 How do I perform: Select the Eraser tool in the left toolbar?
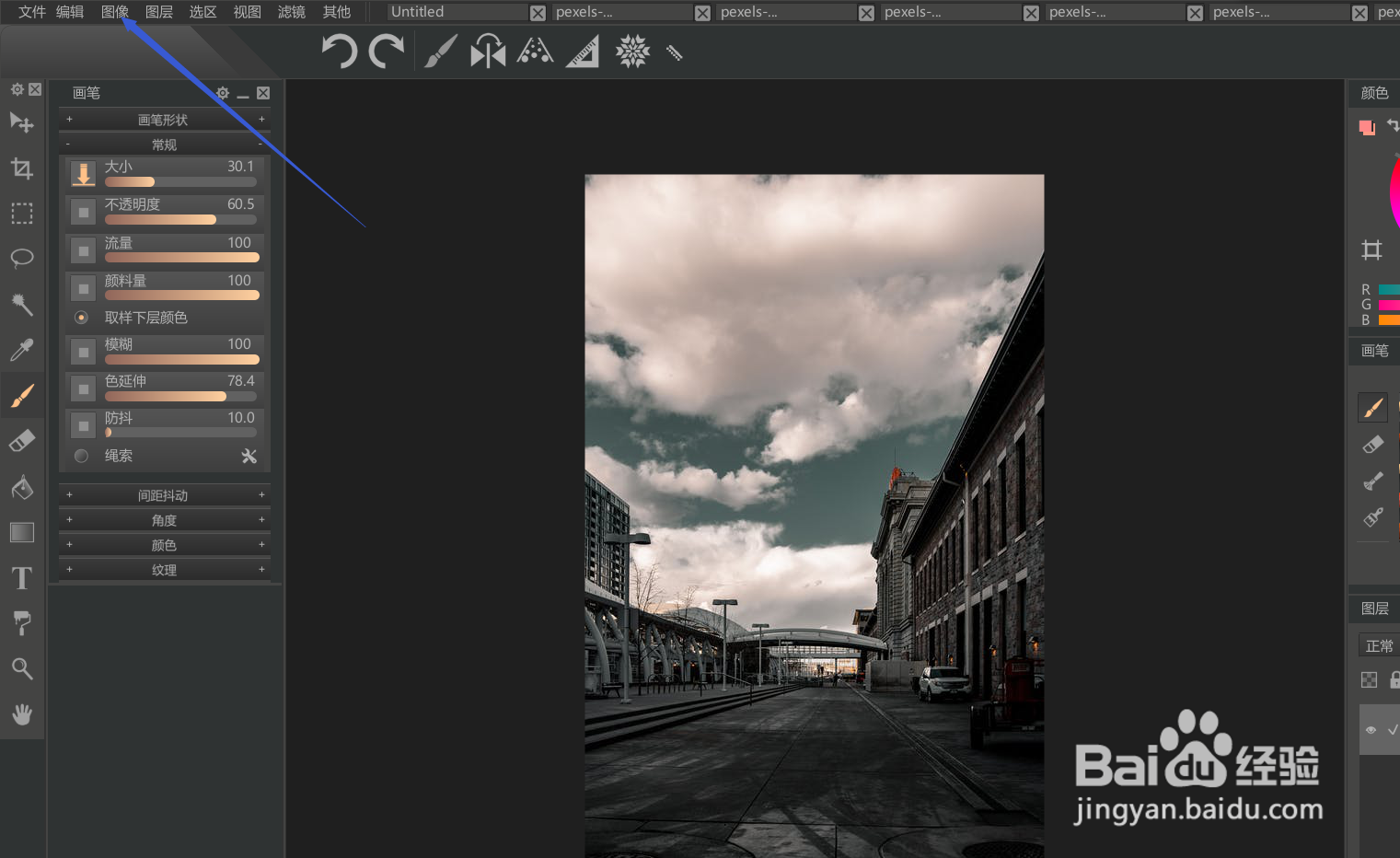coord(22,441)
